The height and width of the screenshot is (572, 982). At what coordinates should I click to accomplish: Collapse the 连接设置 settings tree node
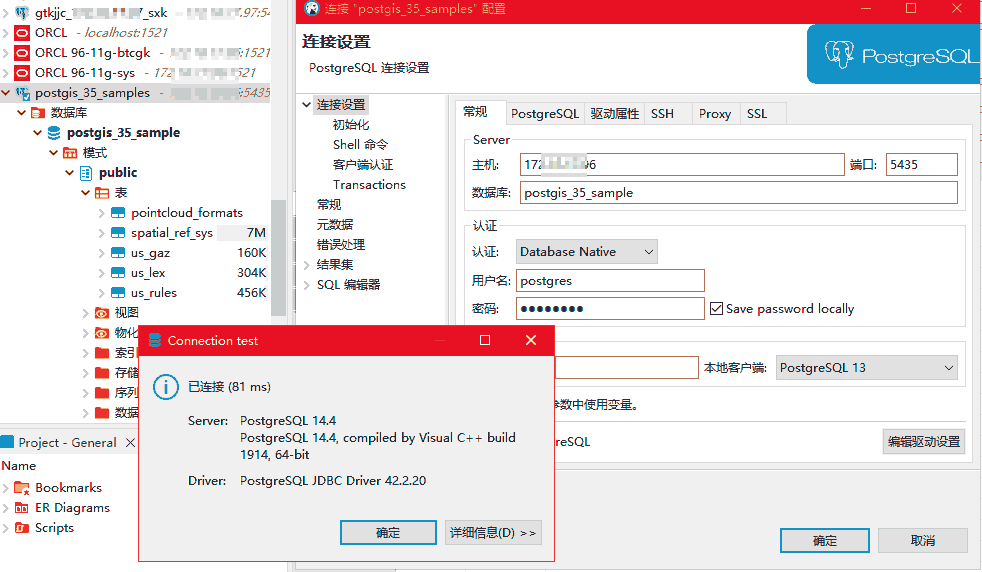point(307,105)
